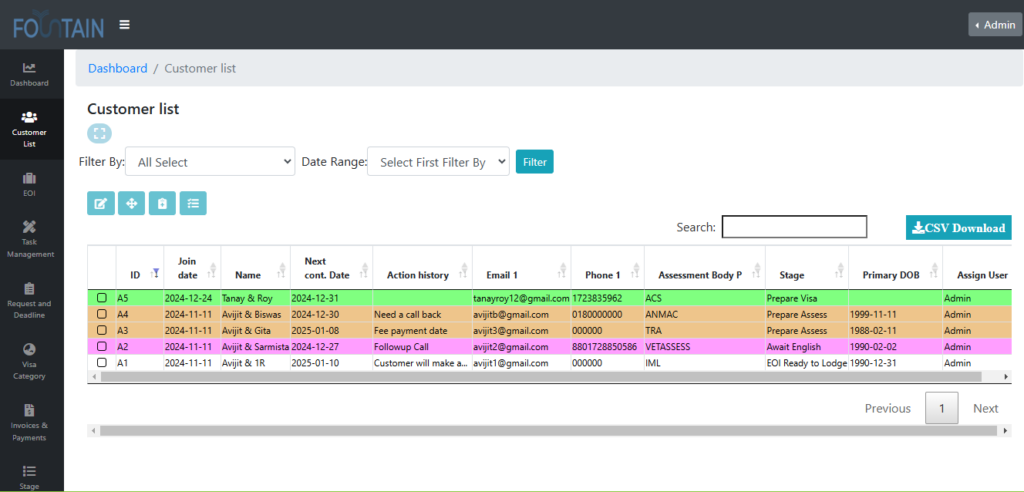Go to Visa Category in the sidebar
1024x492 pixels.
(x=29, y=362)
